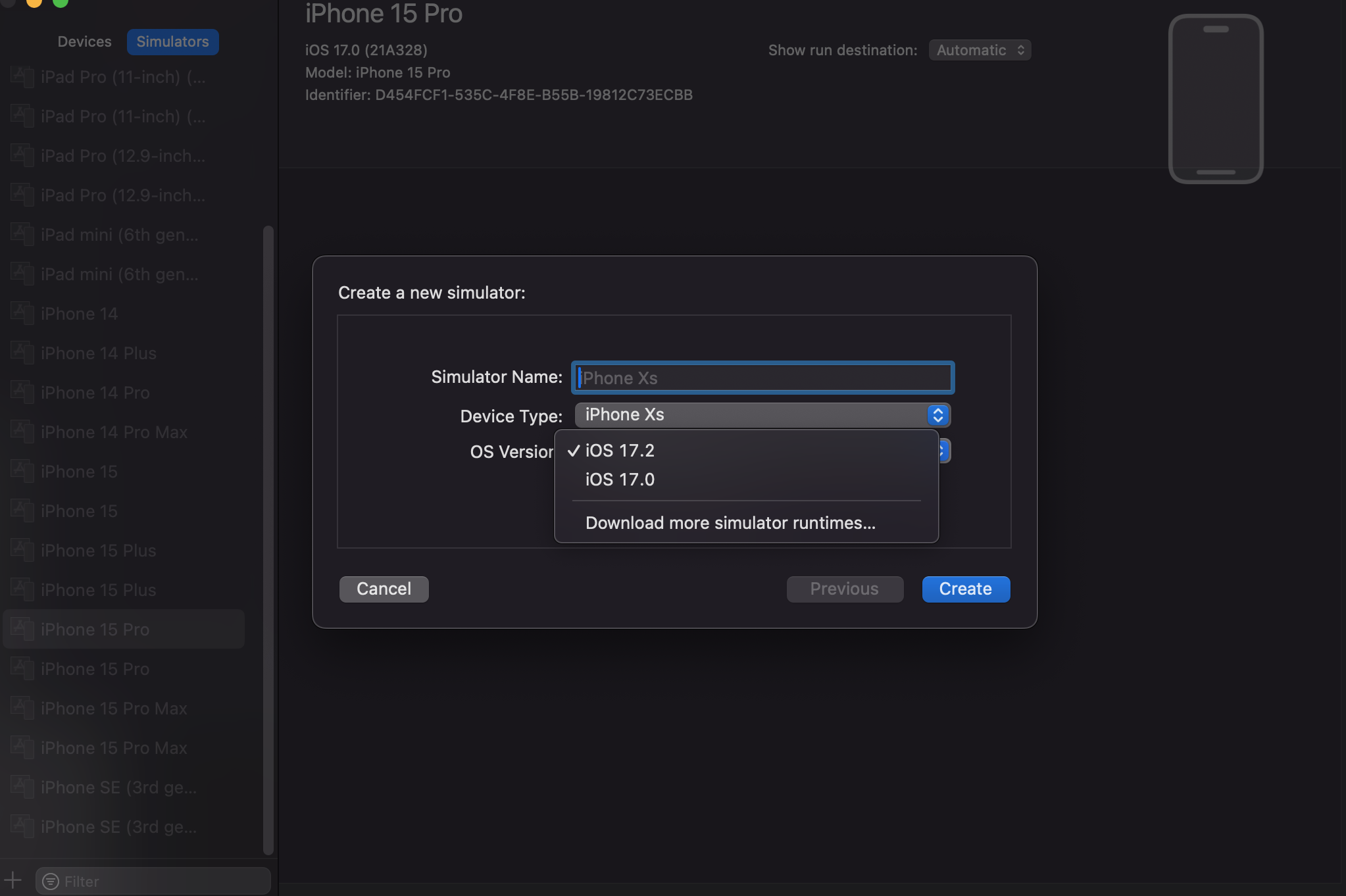Click the iPhone device preview image
The height and width of the screenshot is (896, 1346).
coord(1215,99)
